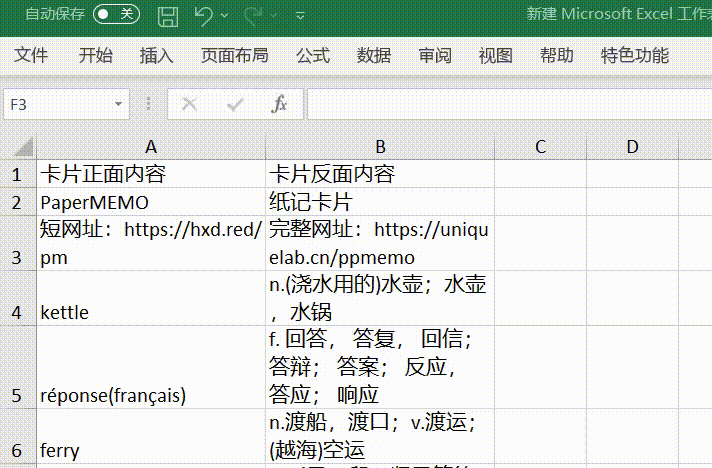Switch to the 特色功能 ribbon tab
The width and height of the screenshot is (712, 468).
click(x=635, y=55)
